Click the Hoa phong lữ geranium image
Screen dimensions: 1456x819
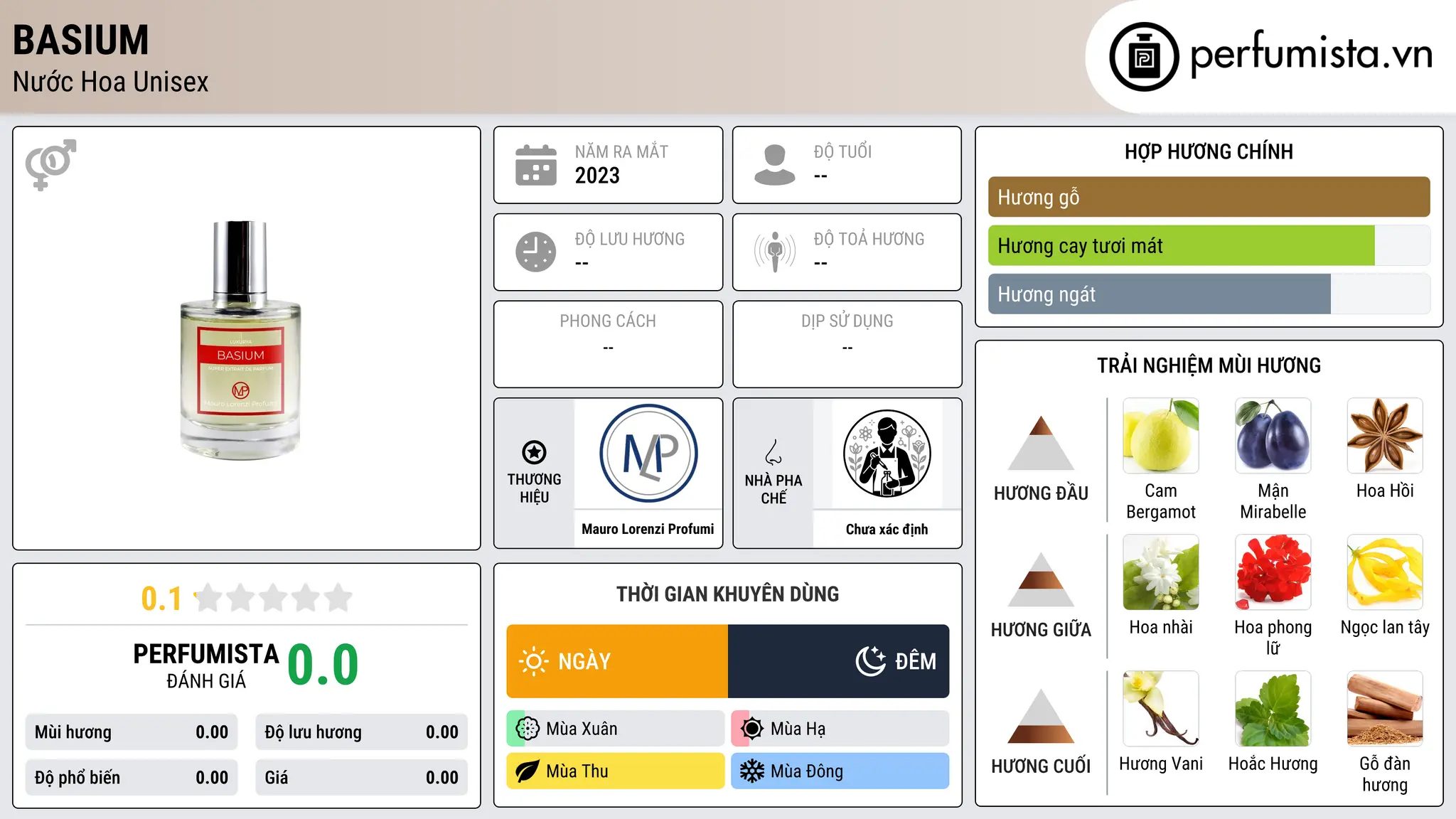(1273, 572)
